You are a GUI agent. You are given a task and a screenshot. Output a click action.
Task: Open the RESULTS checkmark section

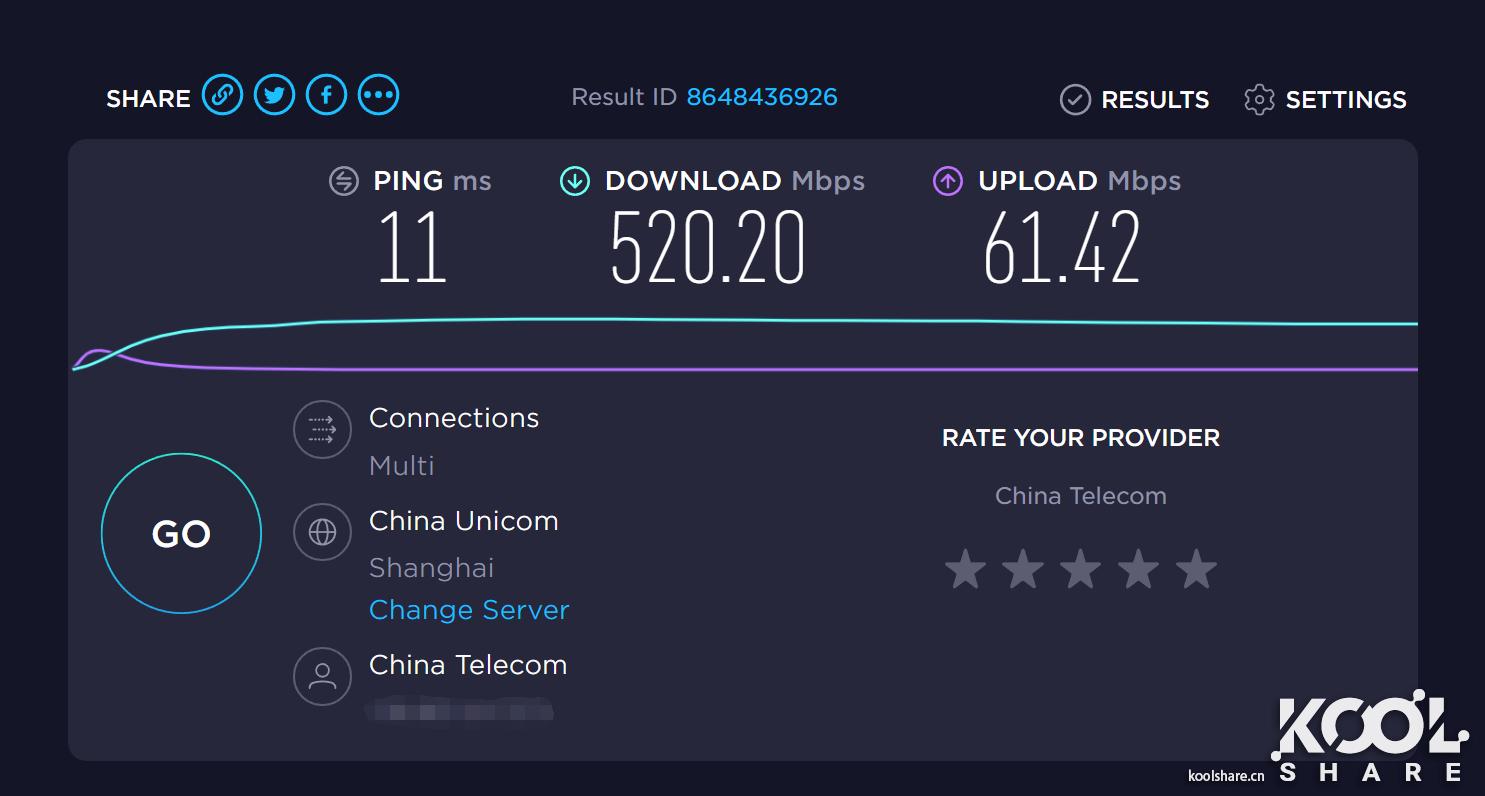click(x=1075, y=99)
